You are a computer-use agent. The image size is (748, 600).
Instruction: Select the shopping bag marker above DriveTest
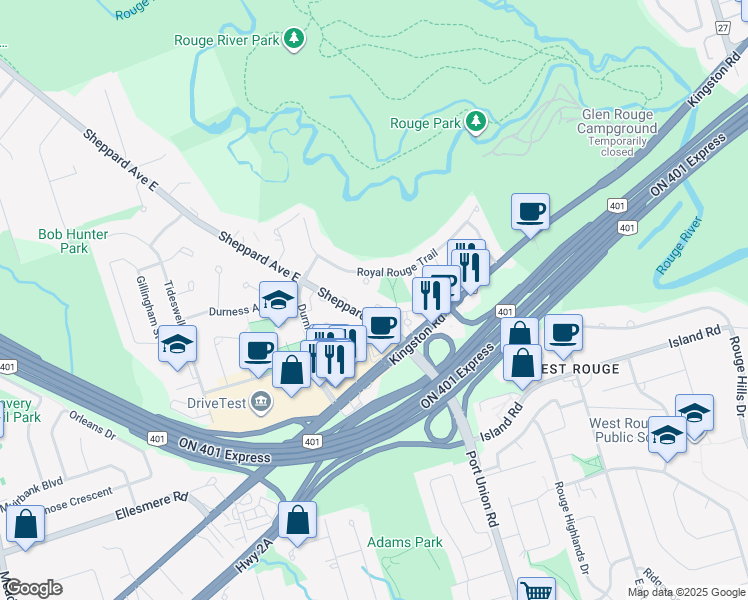click(291, 373)
